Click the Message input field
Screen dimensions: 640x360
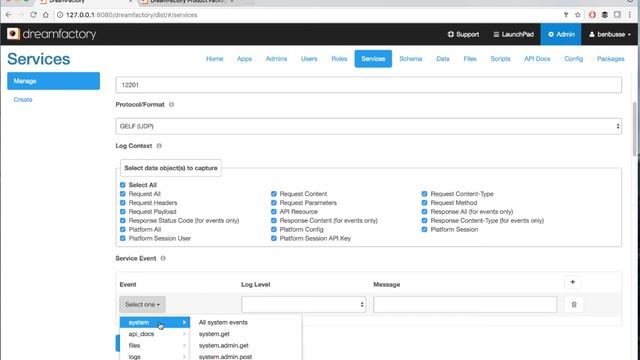click(x=465, y=304)
